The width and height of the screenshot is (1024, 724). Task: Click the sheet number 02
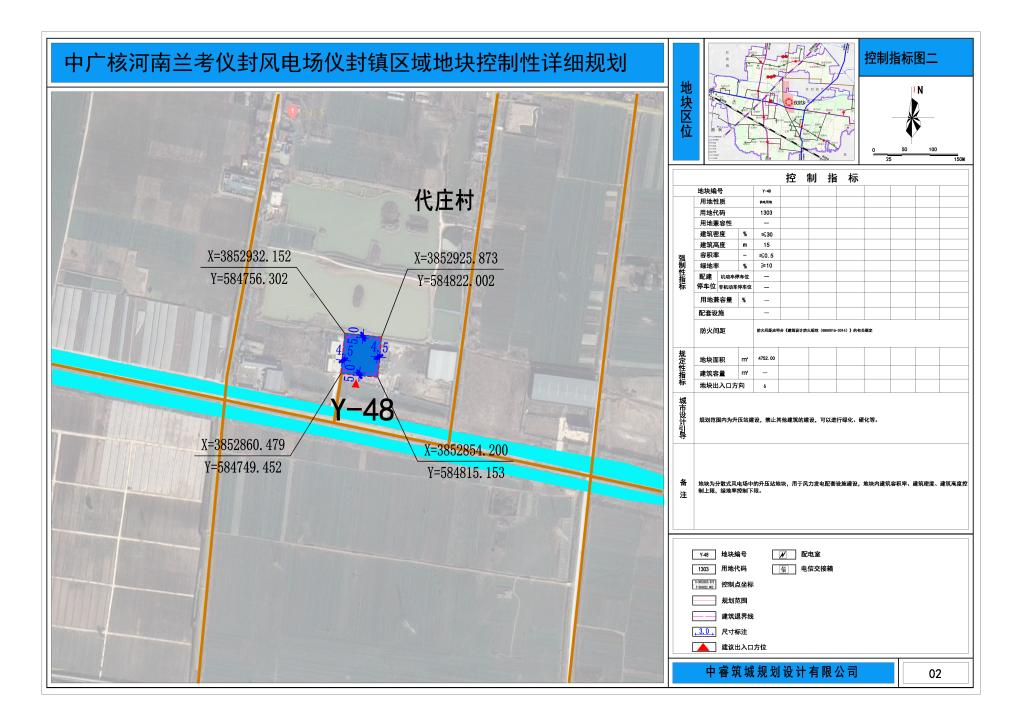tap(935, 674)
